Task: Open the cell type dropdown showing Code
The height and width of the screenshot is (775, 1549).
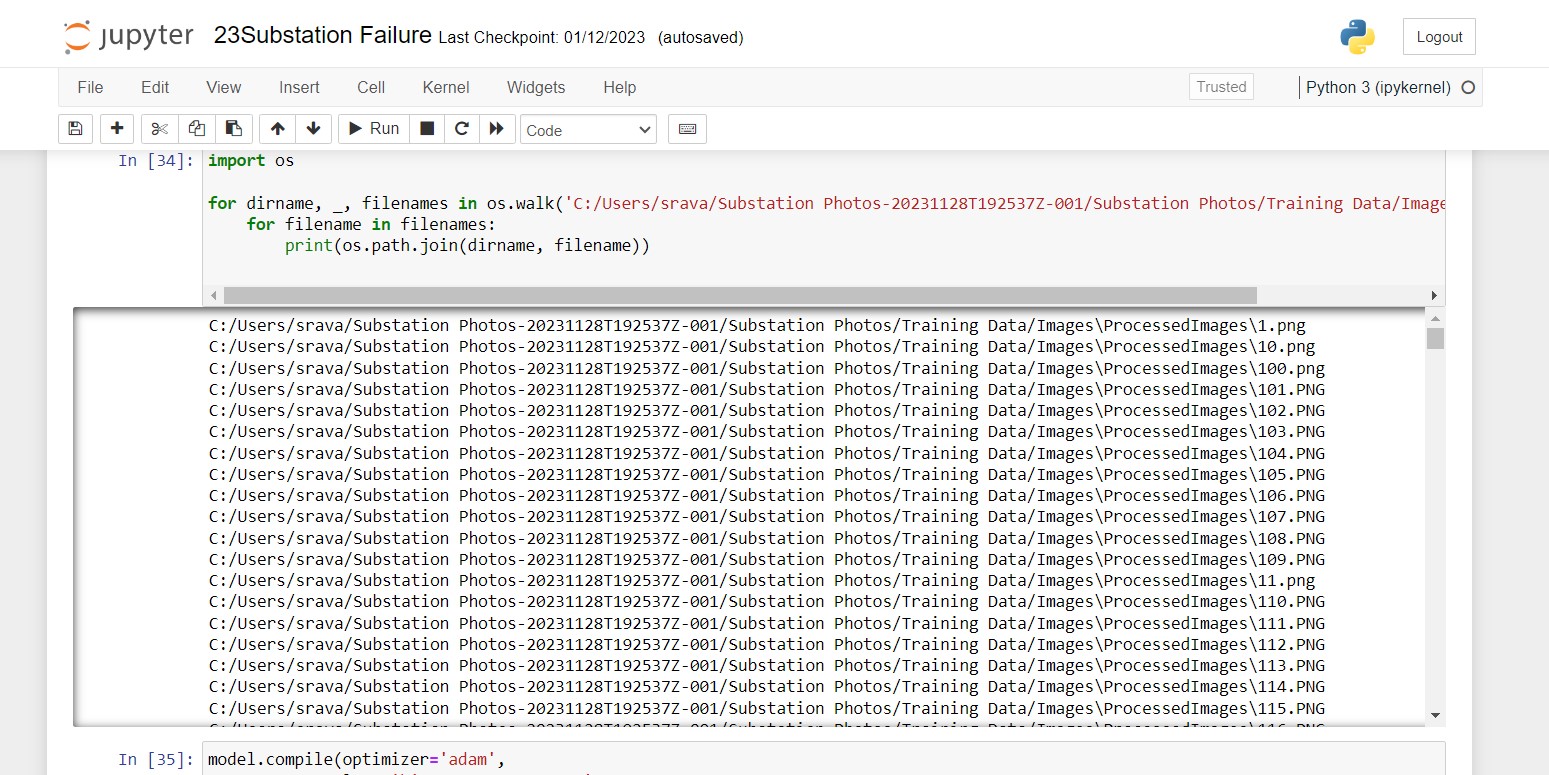Action: 588,129
